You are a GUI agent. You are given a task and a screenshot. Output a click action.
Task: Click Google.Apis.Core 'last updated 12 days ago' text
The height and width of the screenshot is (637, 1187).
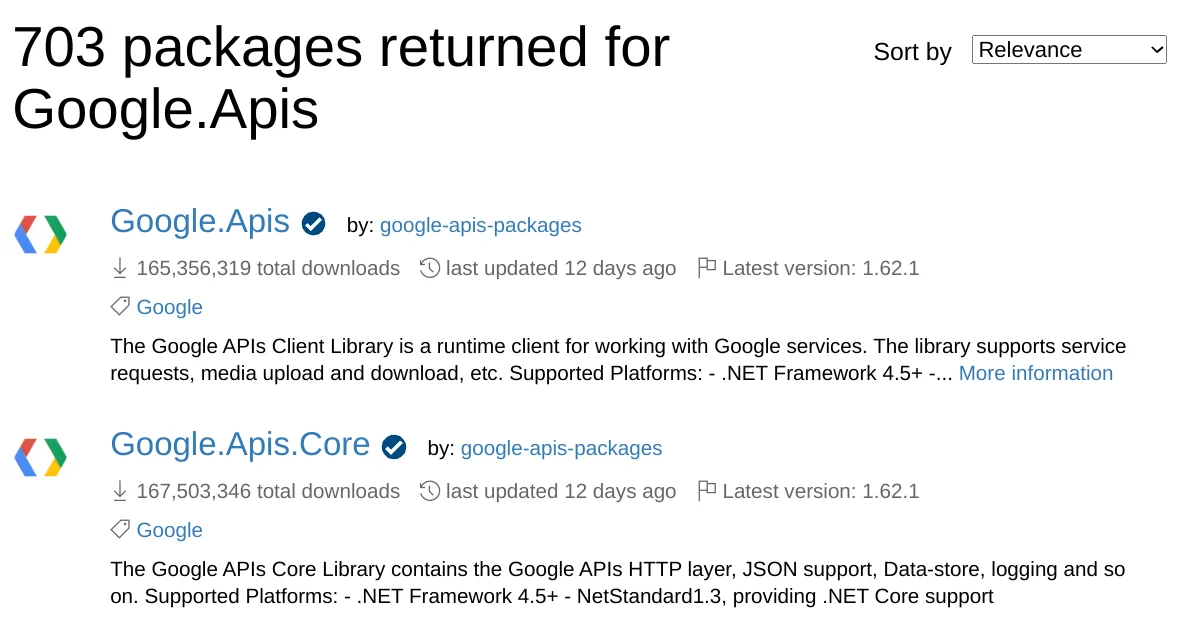(561, 491)
